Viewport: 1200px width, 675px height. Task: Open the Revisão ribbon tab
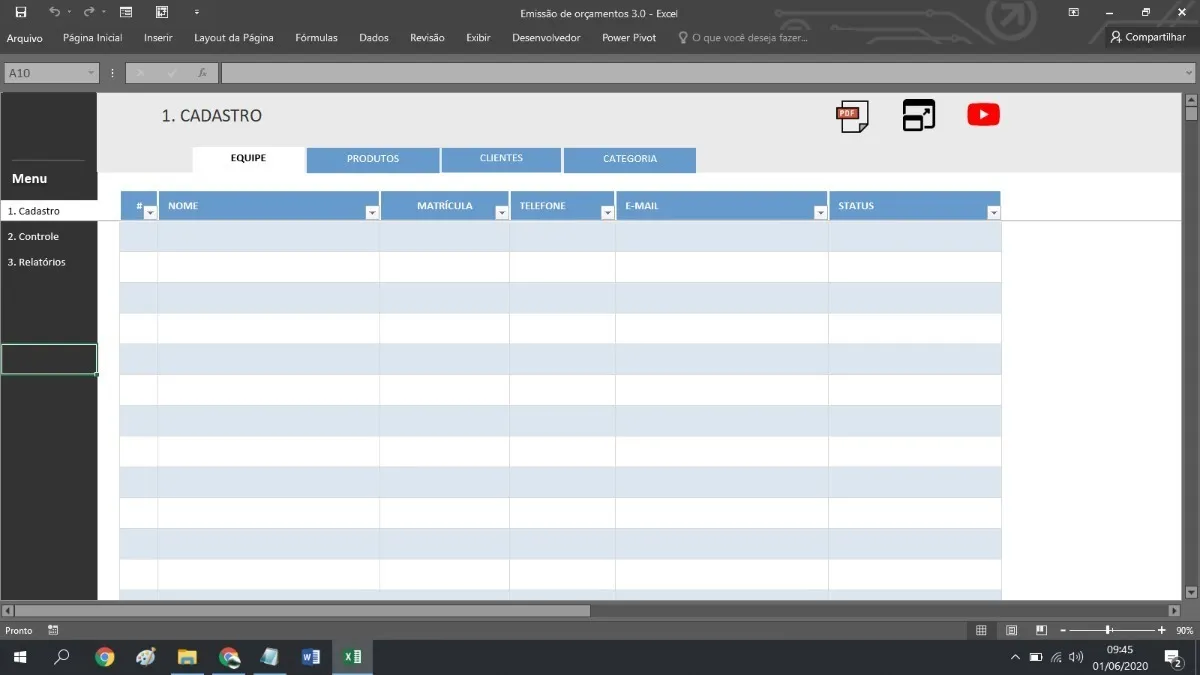[427, 38]
